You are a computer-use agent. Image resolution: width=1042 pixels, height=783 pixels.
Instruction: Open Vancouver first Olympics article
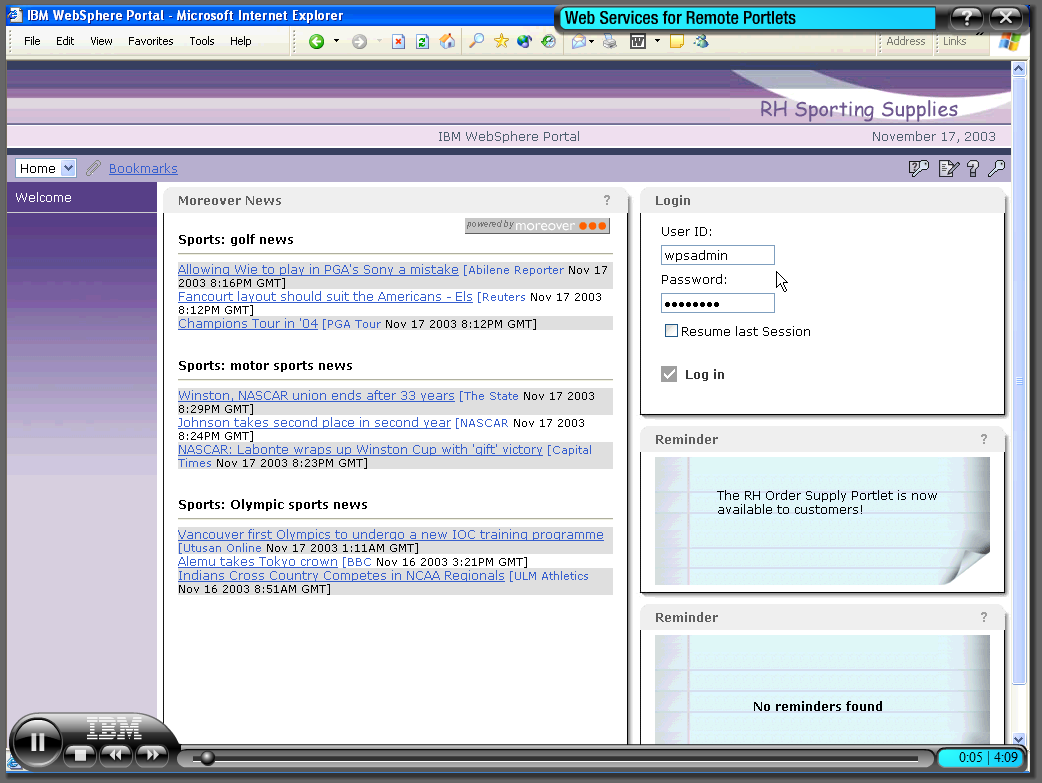coord(391,535)
